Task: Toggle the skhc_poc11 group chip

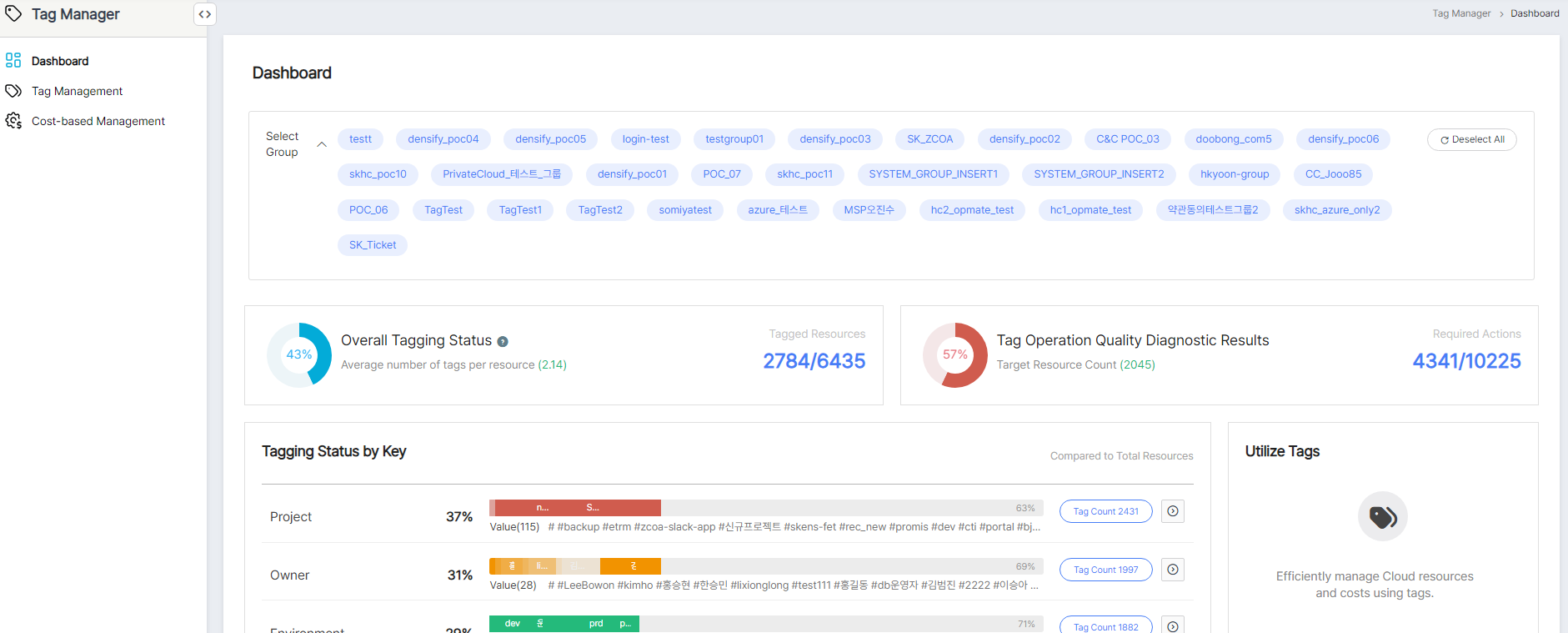Action: coord(805,174)
